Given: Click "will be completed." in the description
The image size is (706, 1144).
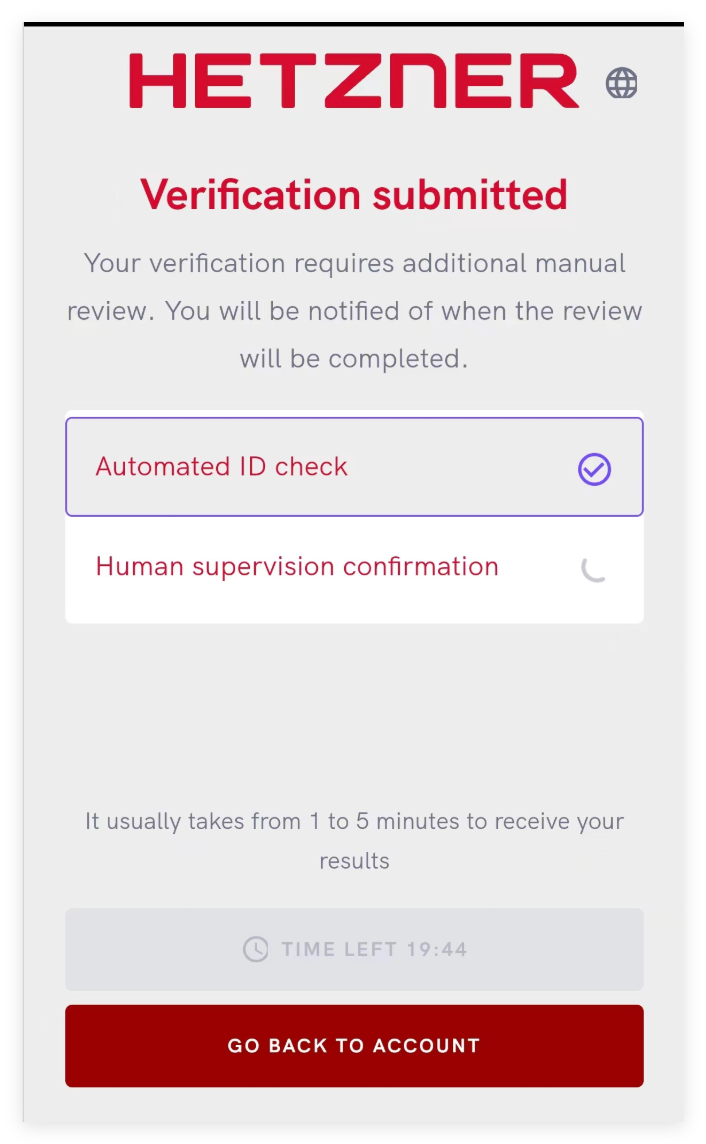Looking at the screenshot, I should [354, 358].
